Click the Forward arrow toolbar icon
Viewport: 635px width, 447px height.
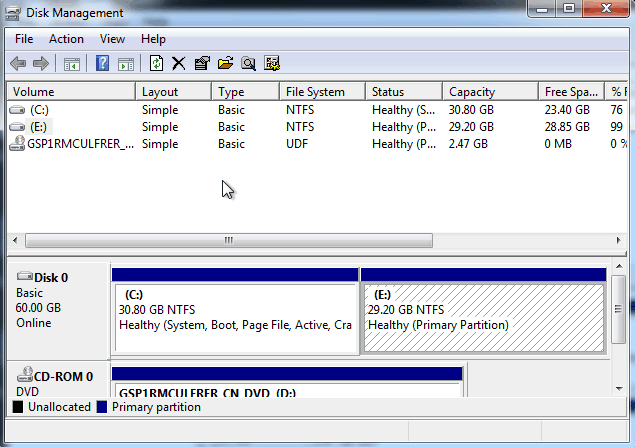coord(41,64)
